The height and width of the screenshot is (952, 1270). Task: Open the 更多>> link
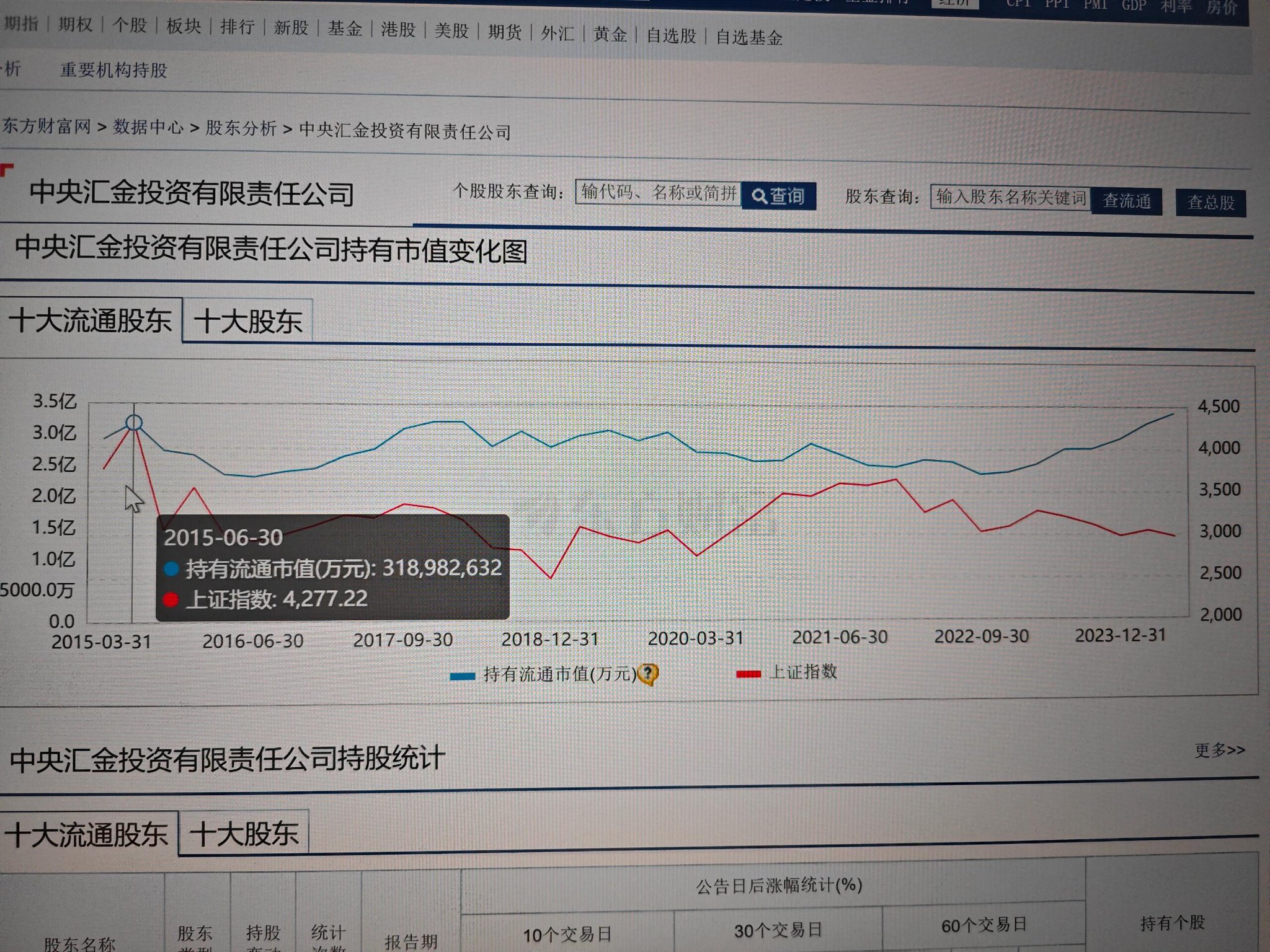(x=1219, y=751)
